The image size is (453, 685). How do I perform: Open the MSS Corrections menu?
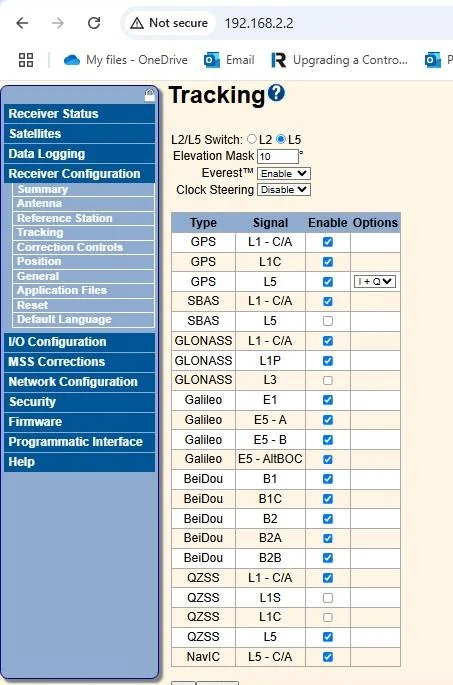pos(80,362)
